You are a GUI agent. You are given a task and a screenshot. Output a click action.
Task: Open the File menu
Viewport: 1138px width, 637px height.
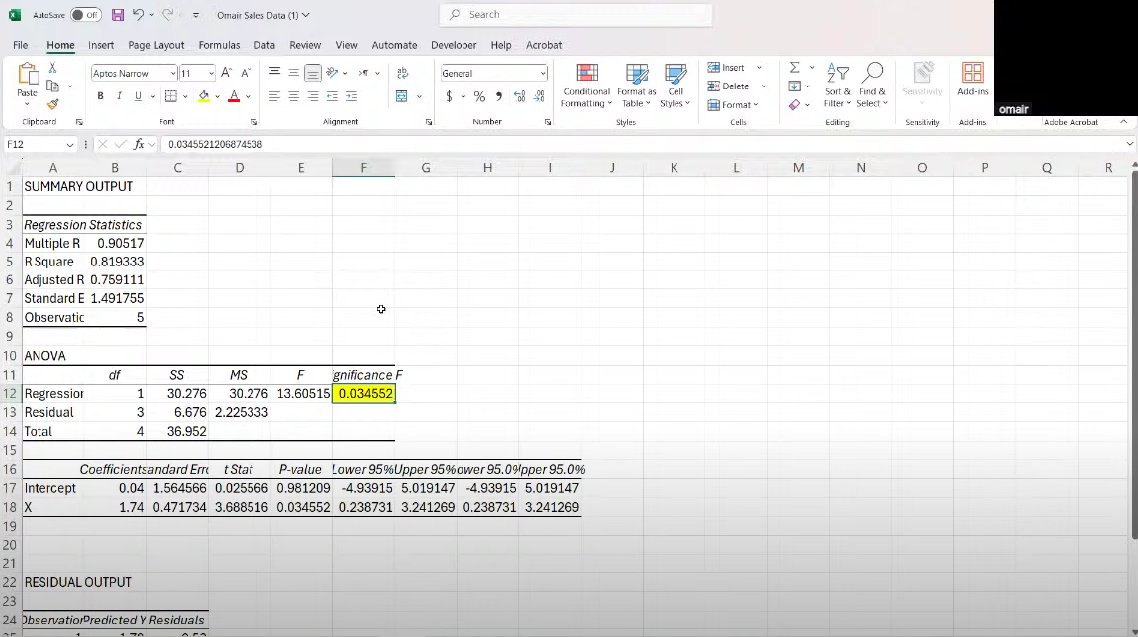20,45
